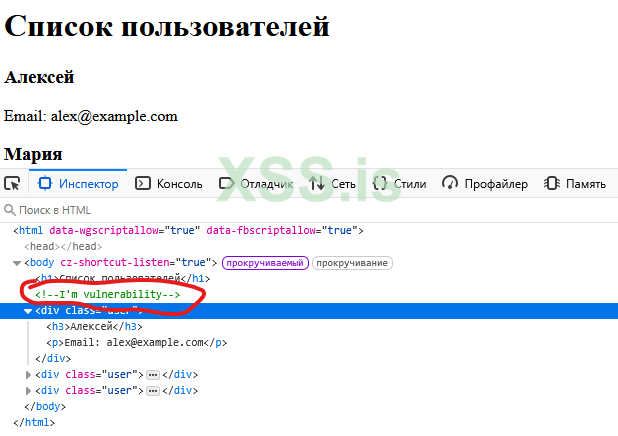Switch to the Сеть tab
618x436 pixels.
pos(332,184)
